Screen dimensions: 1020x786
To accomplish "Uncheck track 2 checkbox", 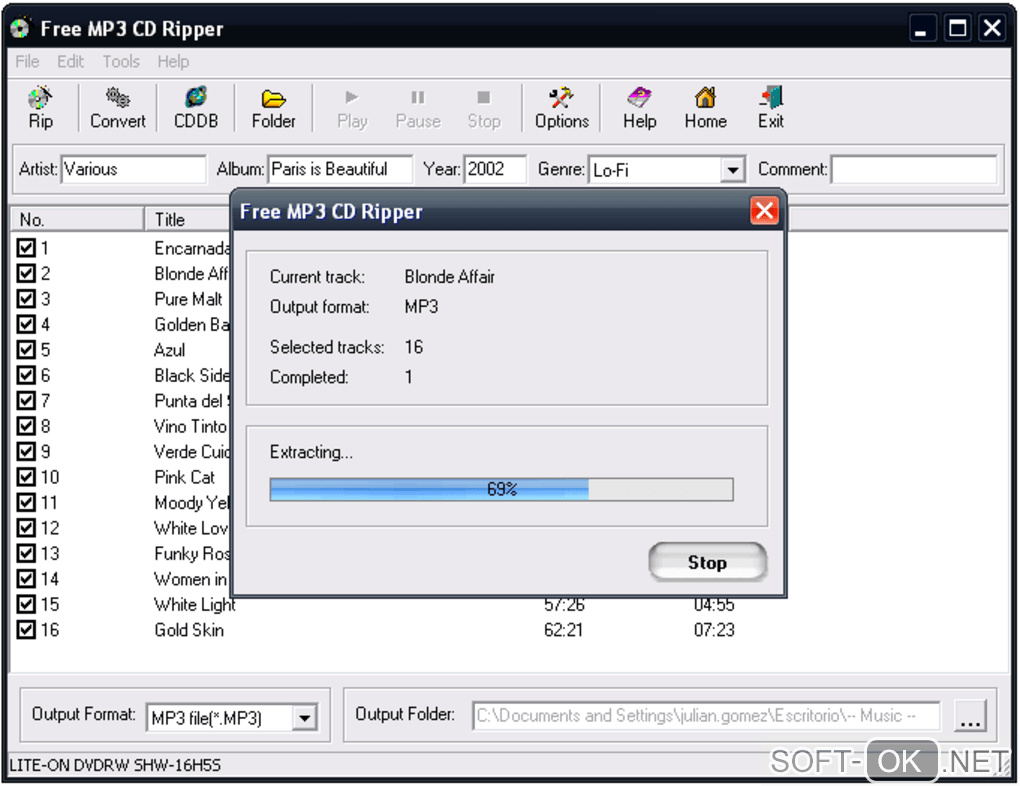I will pos(26,273).
